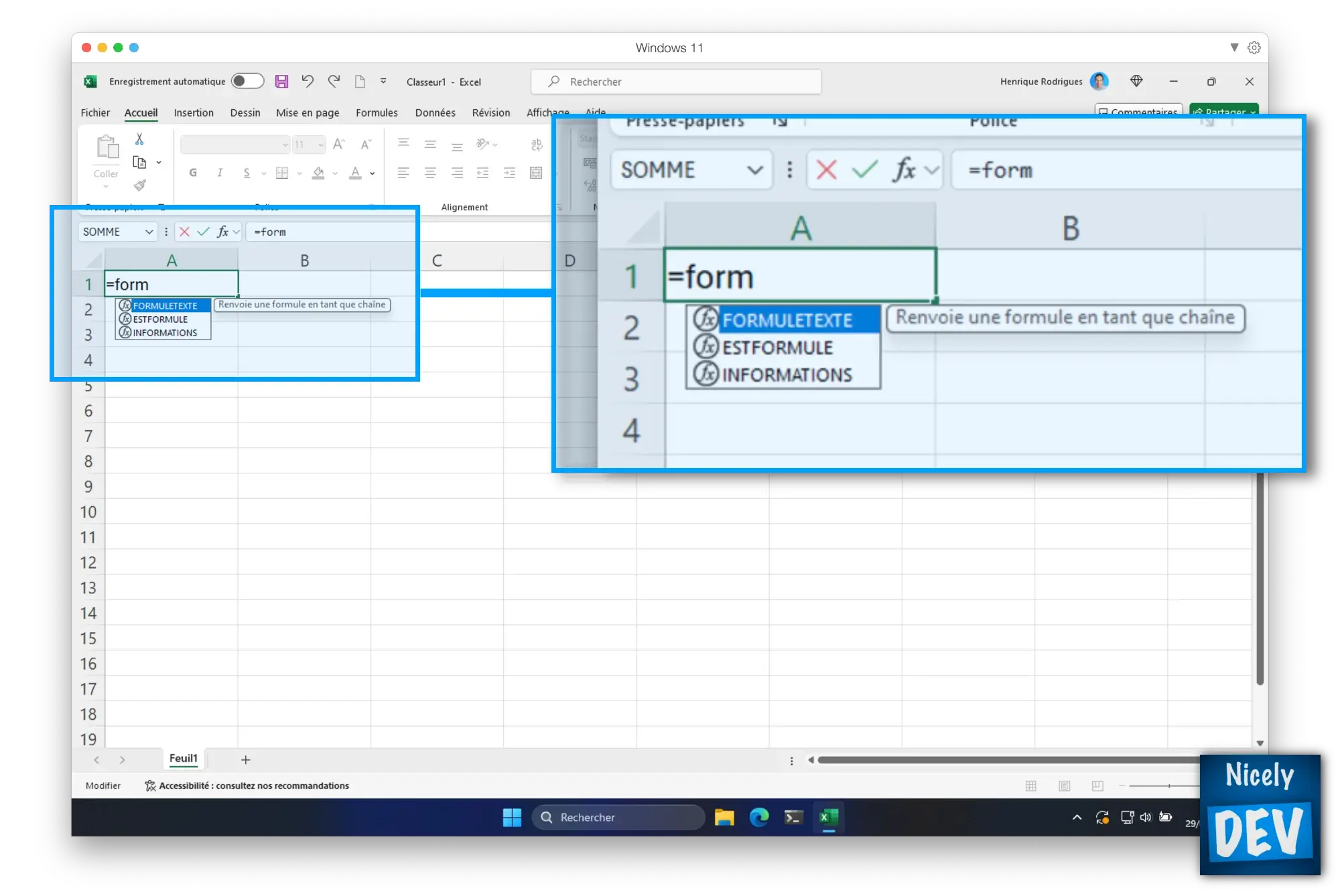Activate the format painter brush
This screenshot has width=1340, height=896.
tap(139, 185)
